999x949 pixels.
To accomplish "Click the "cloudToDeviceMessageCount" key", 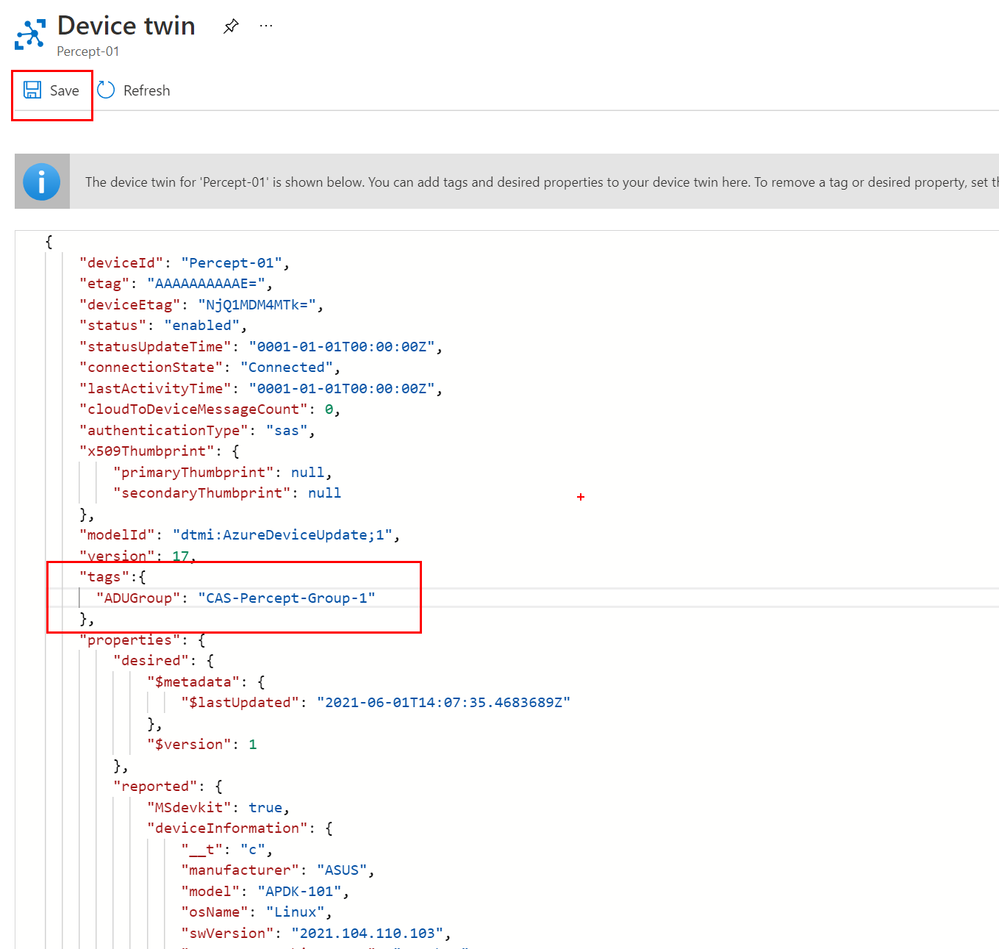I will click(193, 410).
